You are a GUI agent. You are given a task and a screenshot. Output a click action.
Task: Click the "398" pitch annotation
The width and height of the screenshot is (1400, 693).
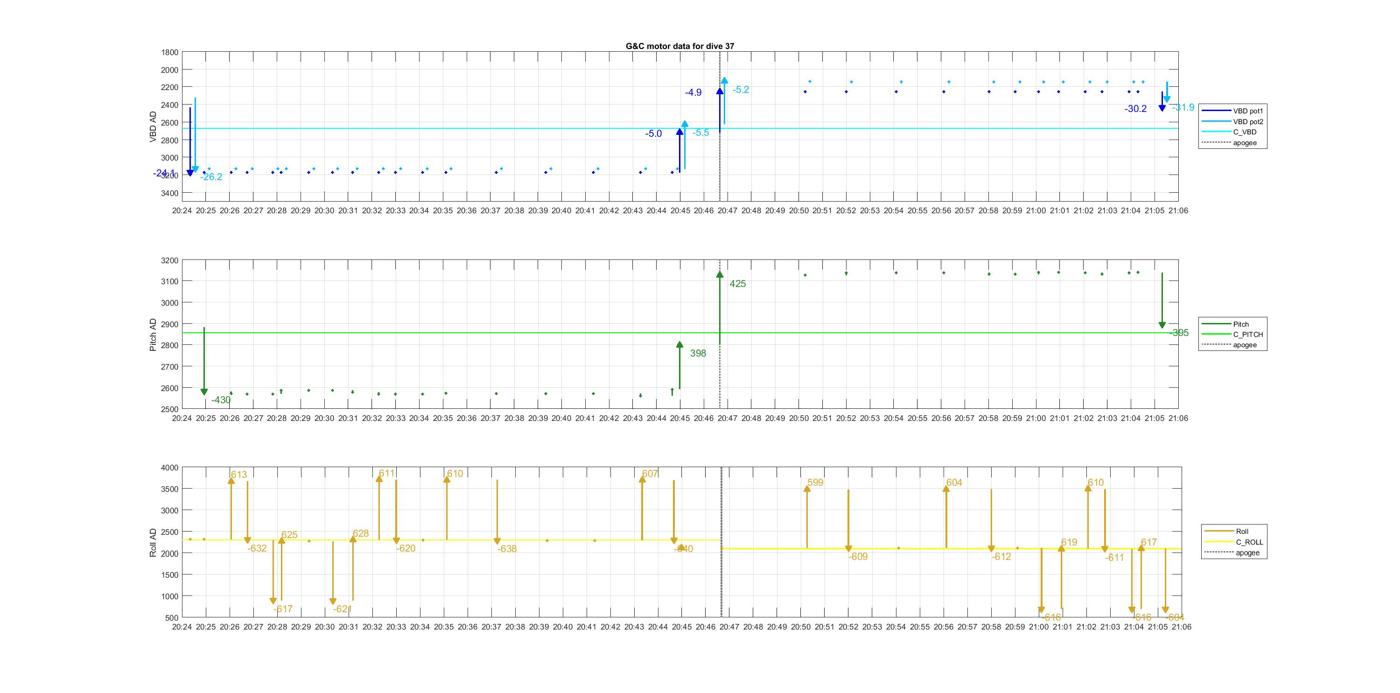tap(698, 353)
